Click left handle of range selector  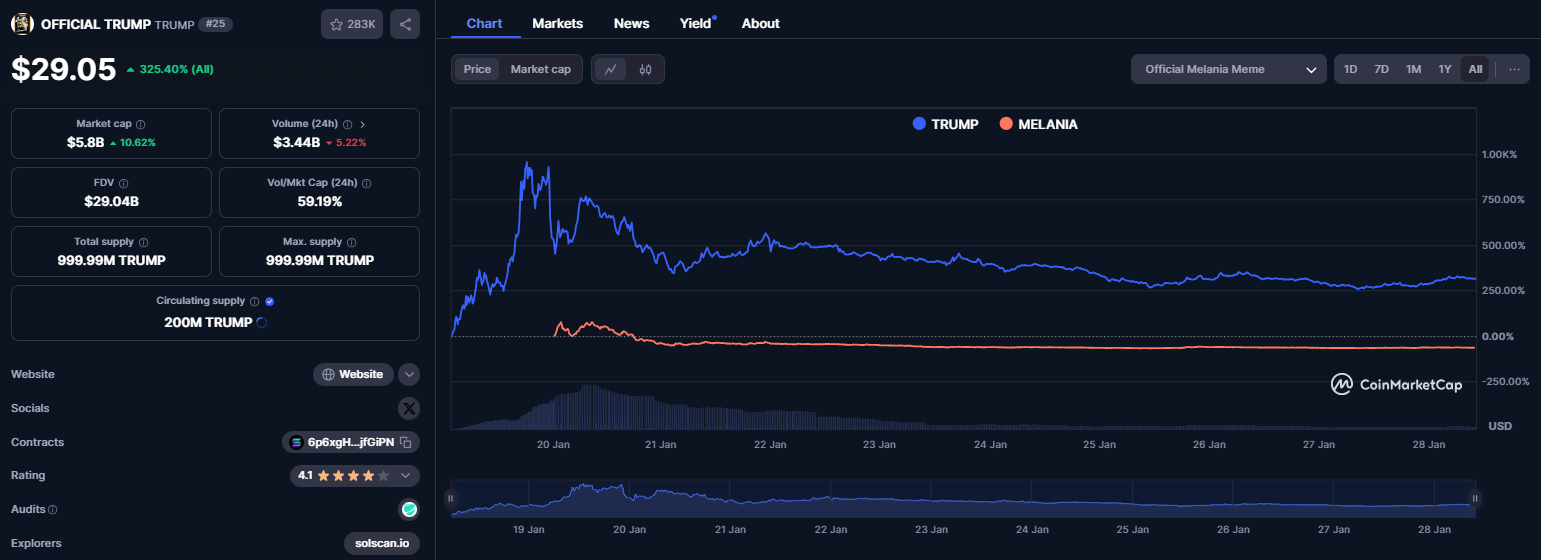(450, 498)
